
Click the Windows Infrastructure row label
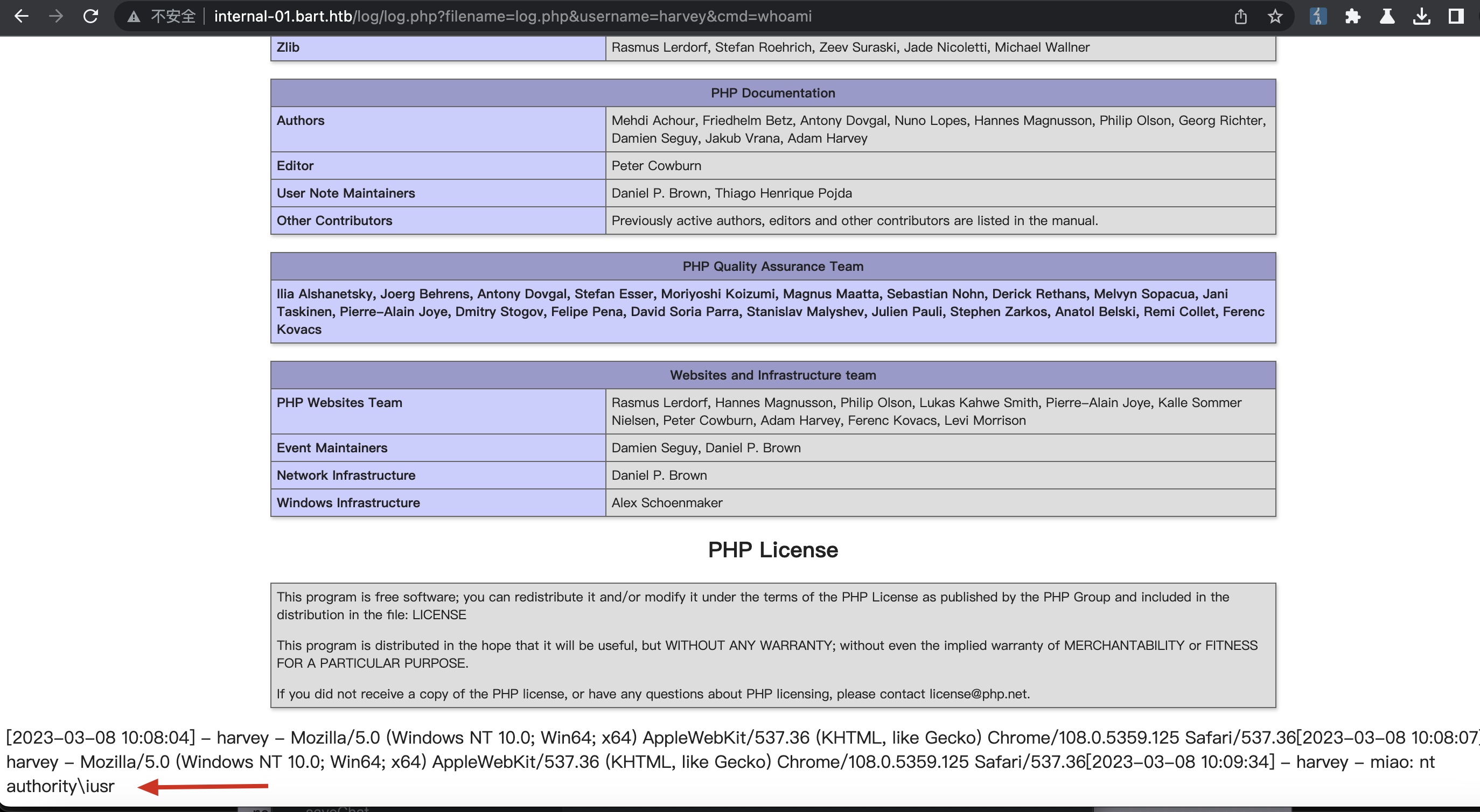348,502
